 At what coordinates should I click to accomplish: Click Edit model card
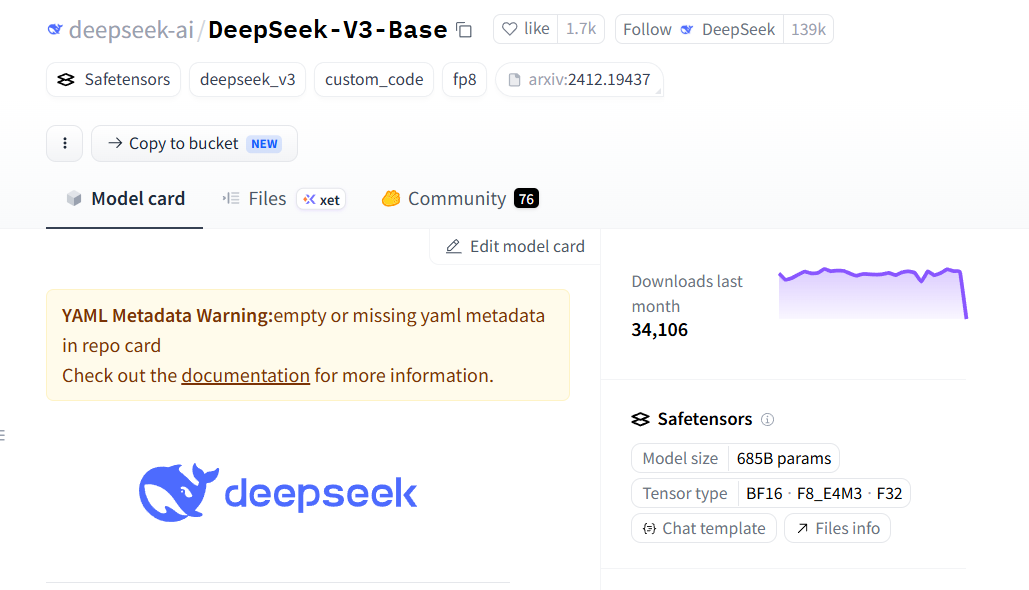515,246
